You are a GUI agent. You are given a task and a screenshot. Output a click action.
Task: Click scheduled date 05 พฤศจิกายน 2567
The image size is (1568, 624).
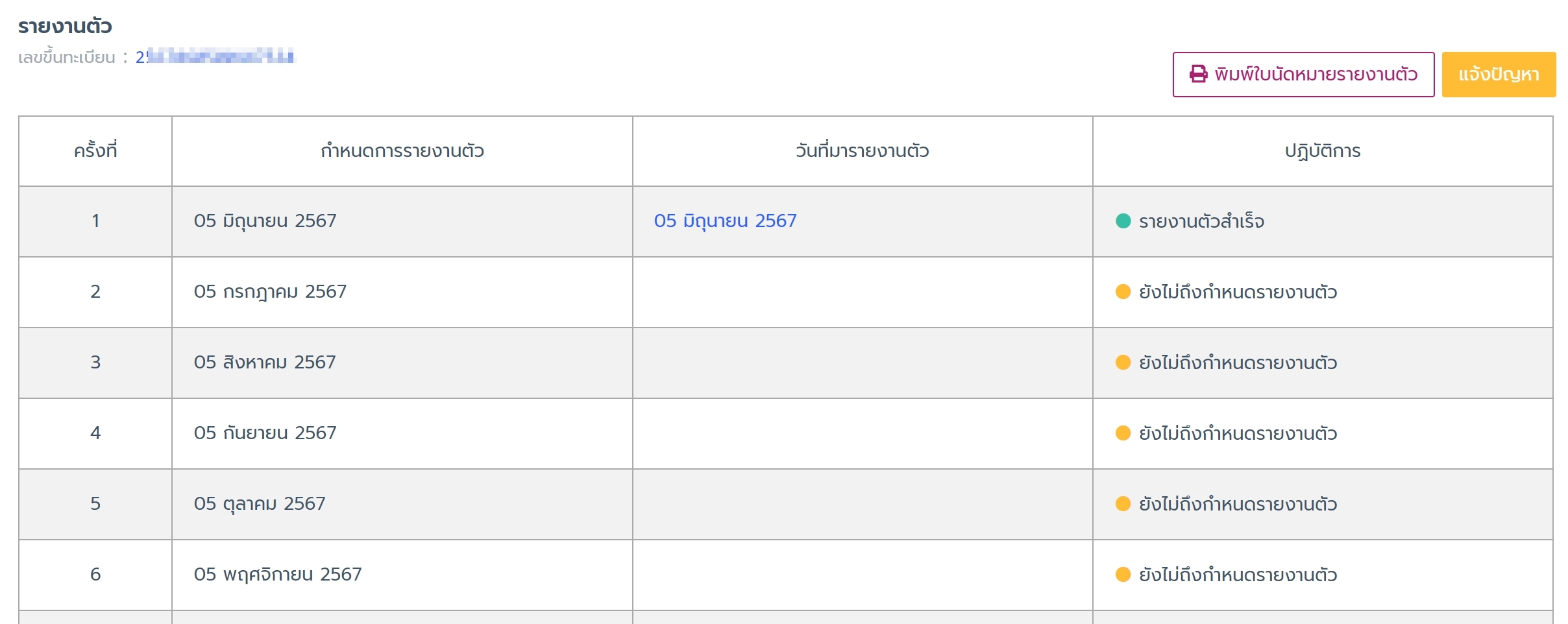pos(278,575)
